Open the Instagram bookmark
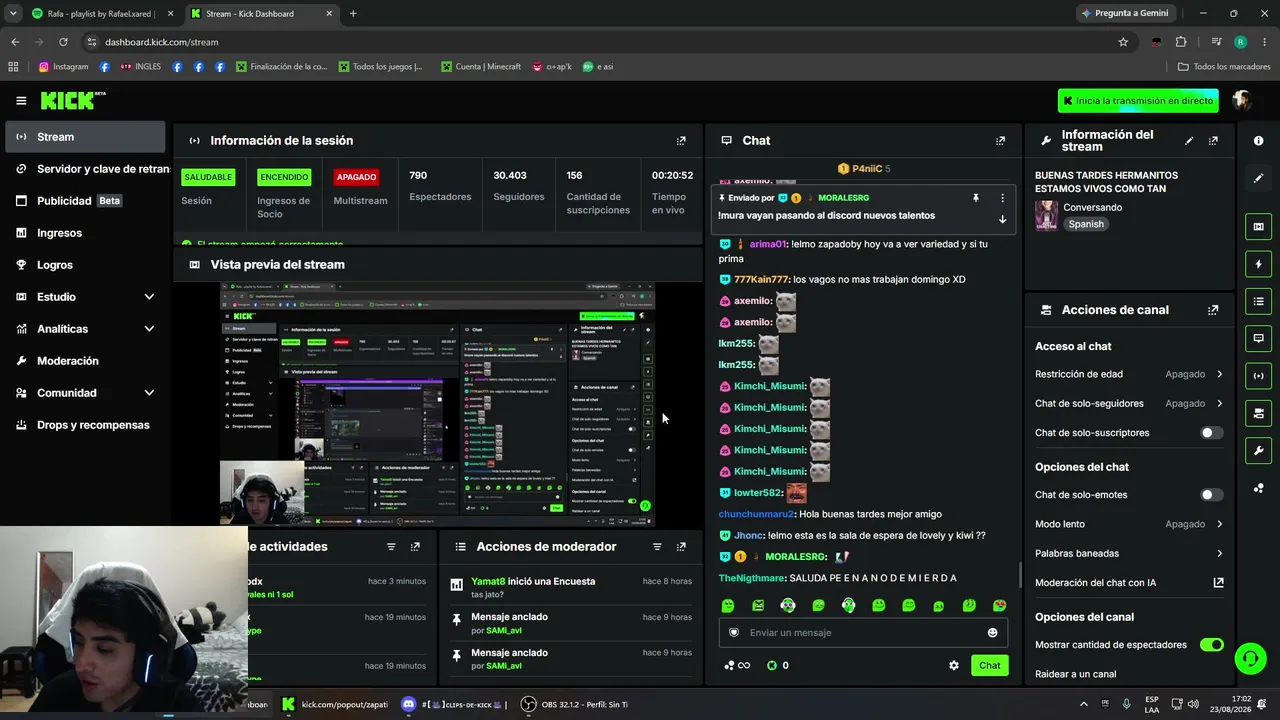 click(63, 67)
